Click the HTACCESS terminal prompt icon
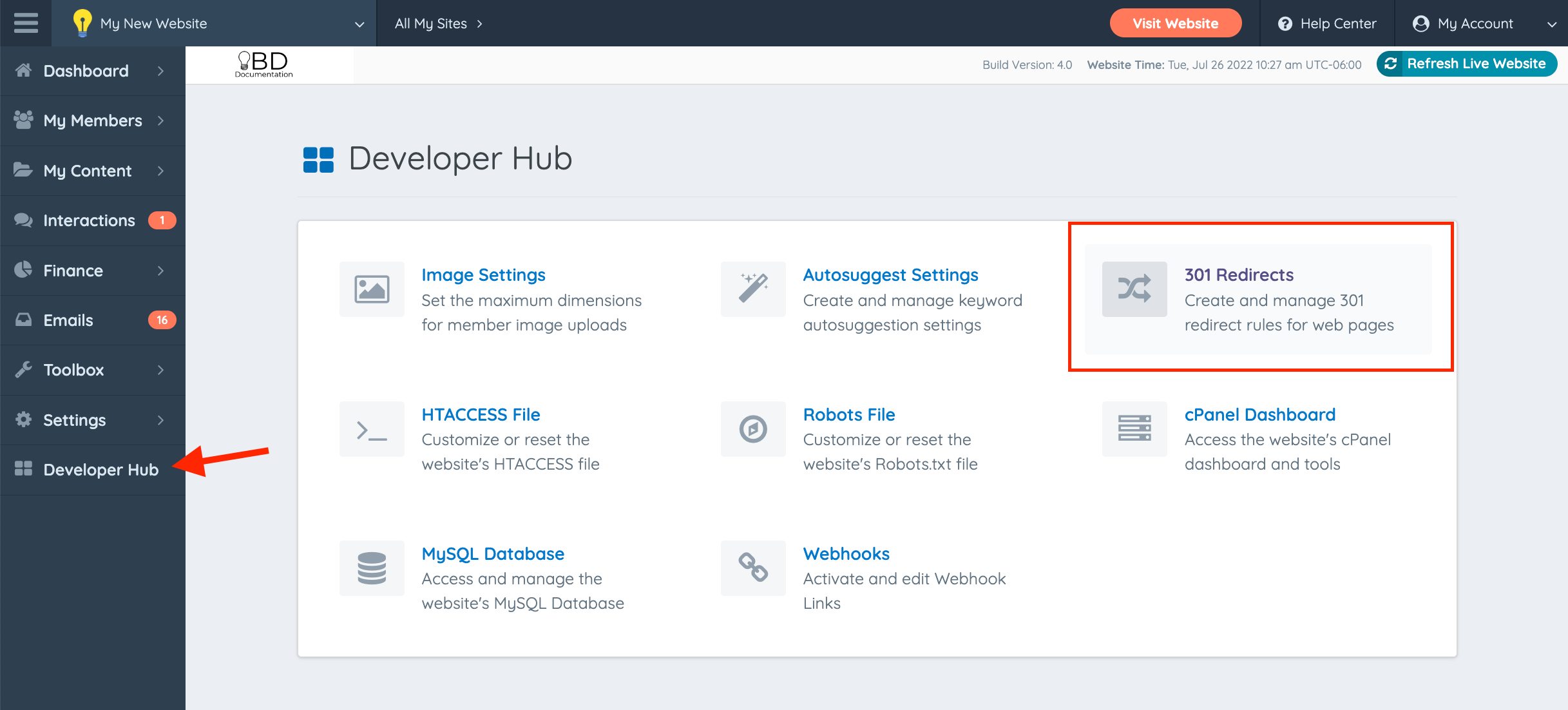This screenshot has width=1568, height=710. [372, 429]
